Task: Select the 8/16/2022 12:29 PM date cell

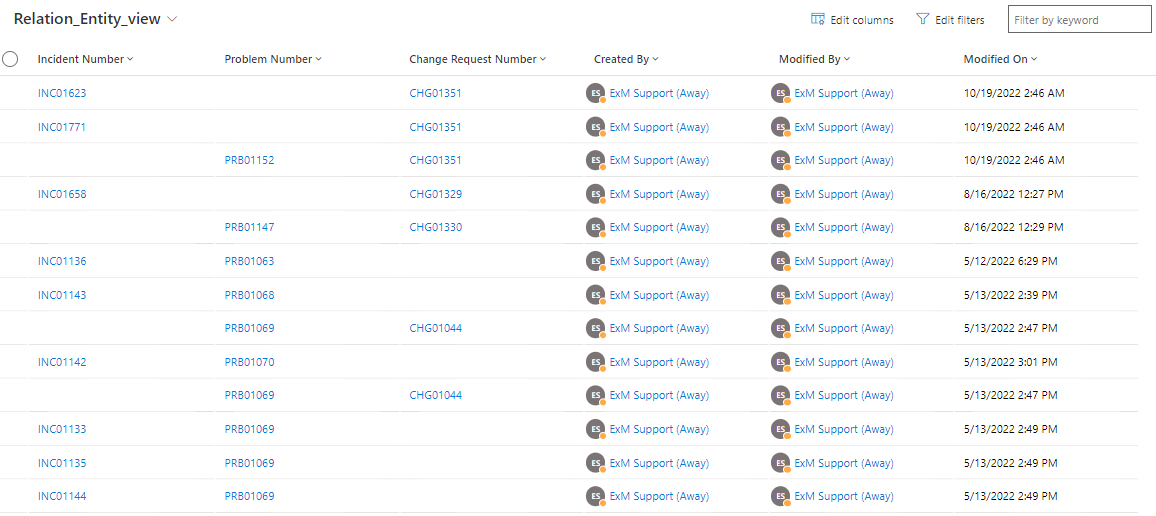Action: click(1014, 227)
